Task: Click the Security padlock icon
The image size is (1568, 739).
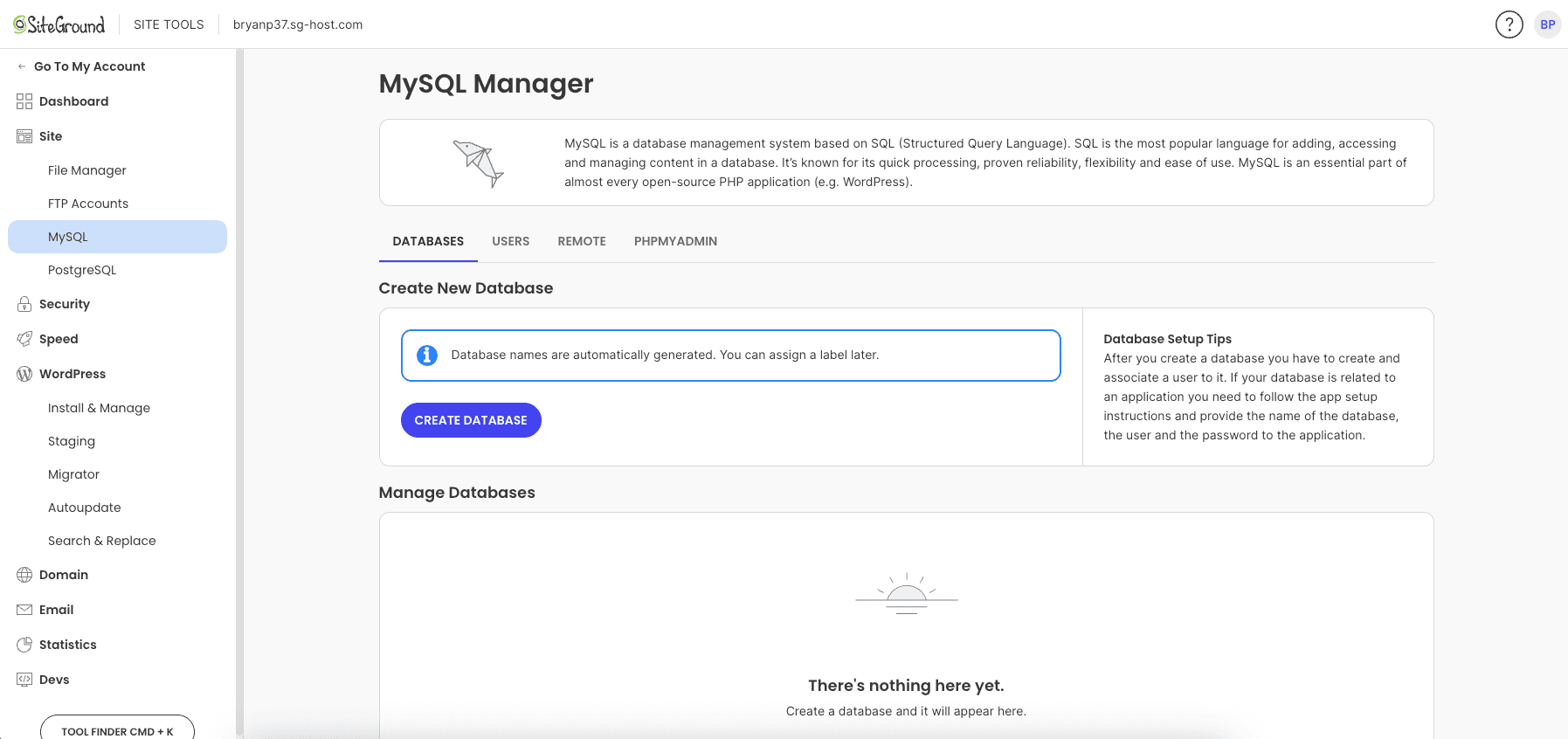Action: [x=24, y=304]
